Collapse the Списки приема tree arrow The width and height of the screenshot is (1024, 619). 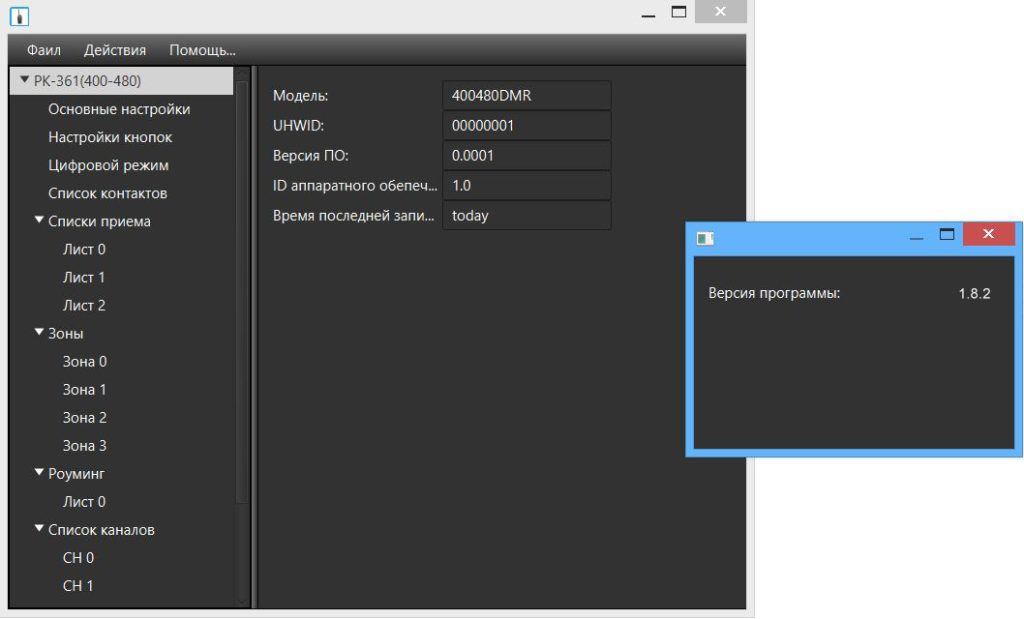click(39, 220)
